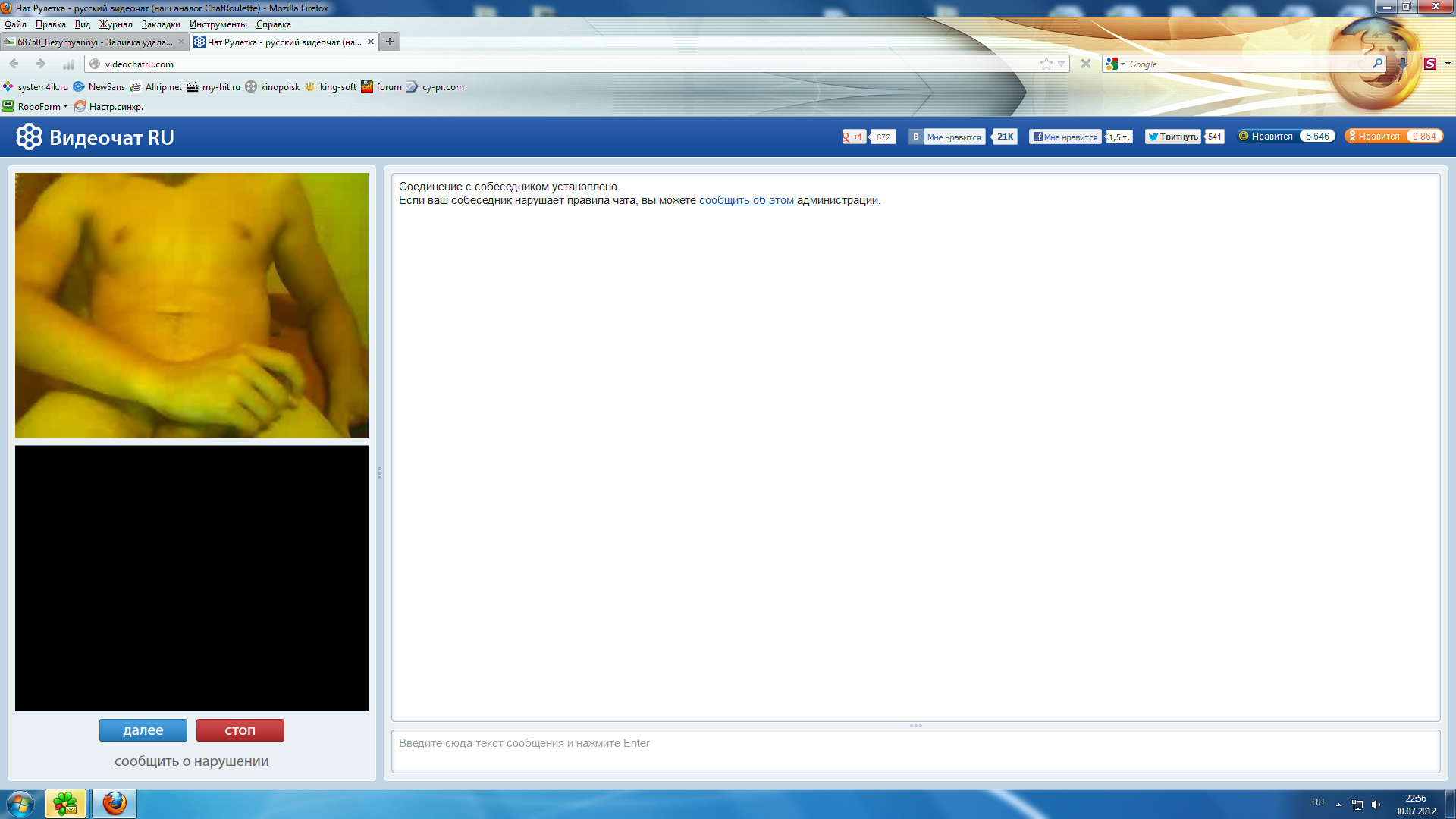Open the new tab plus button
Viewport: 1456px width, 819px height.
[389, 42]
